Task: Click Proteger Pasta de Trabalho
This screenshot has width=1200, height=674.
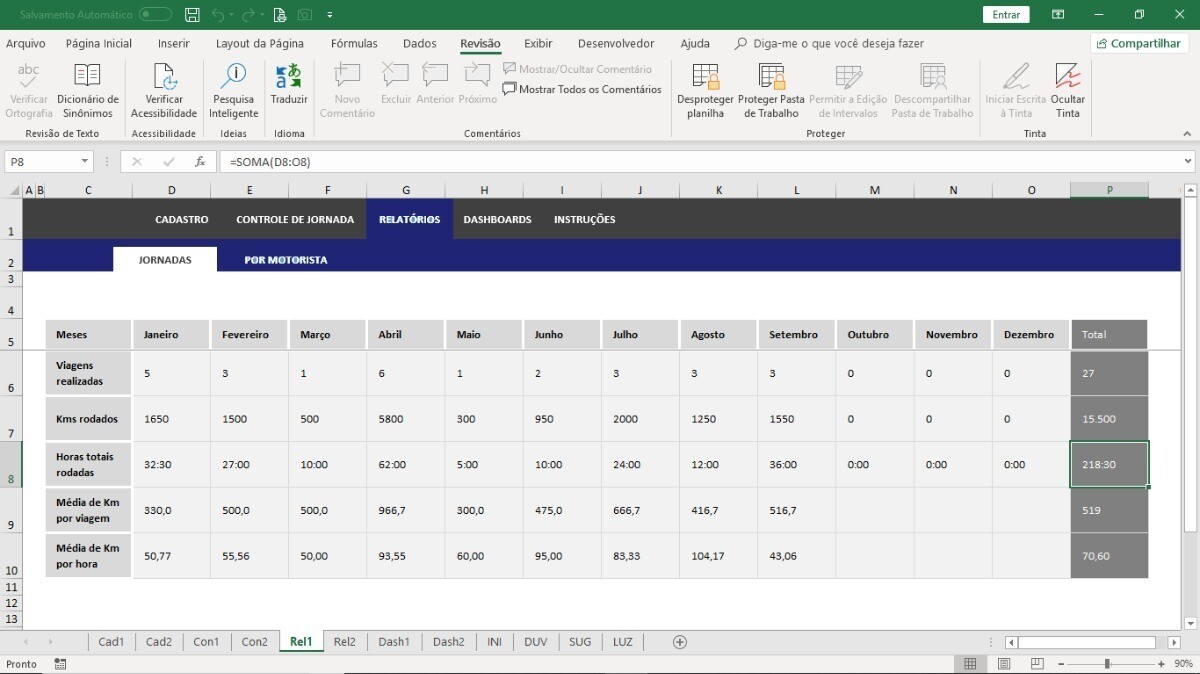Action: point(771,90)
